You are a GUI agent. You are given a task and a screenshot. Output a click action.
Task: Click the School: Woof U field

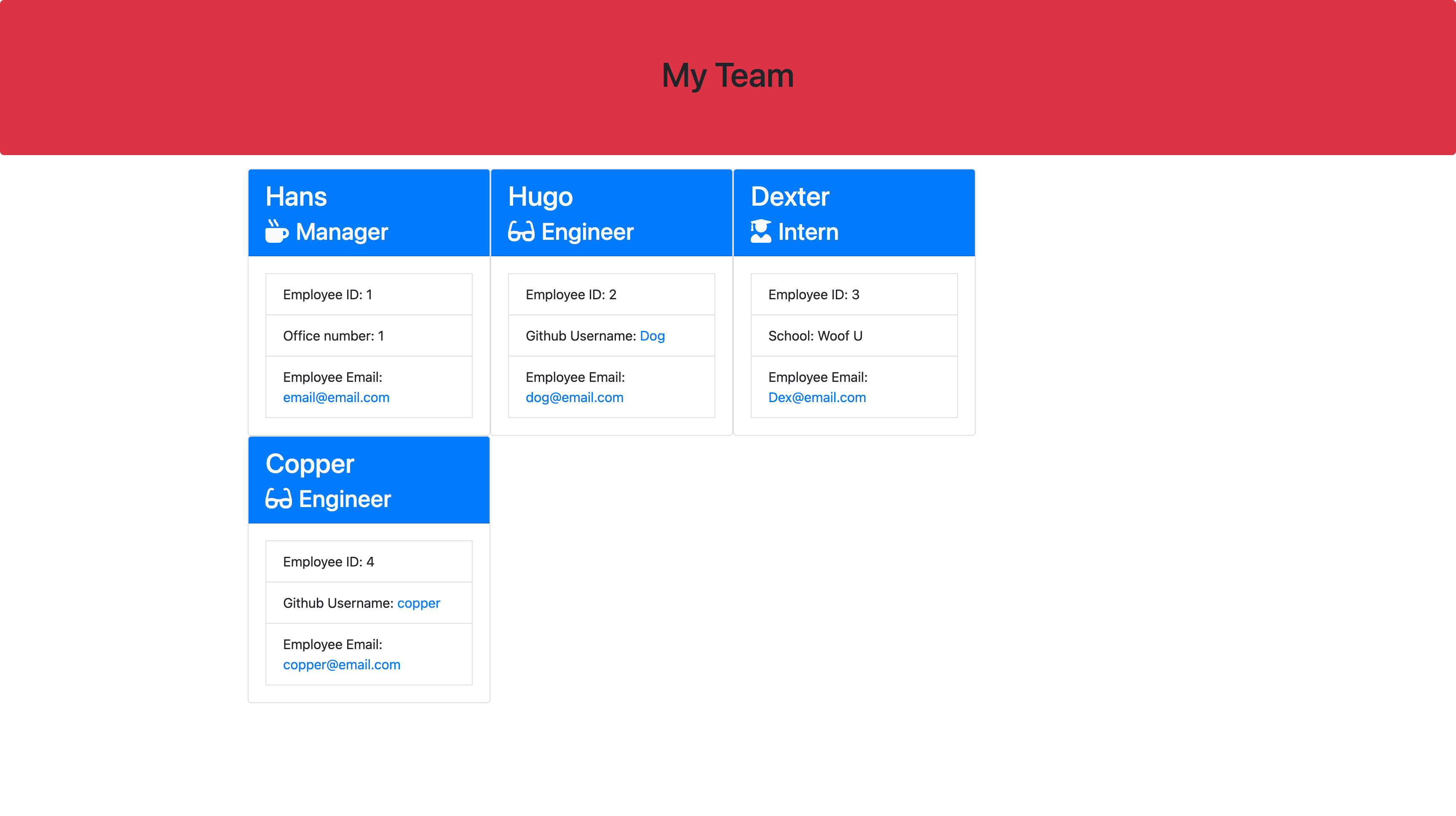click(815, 336)
